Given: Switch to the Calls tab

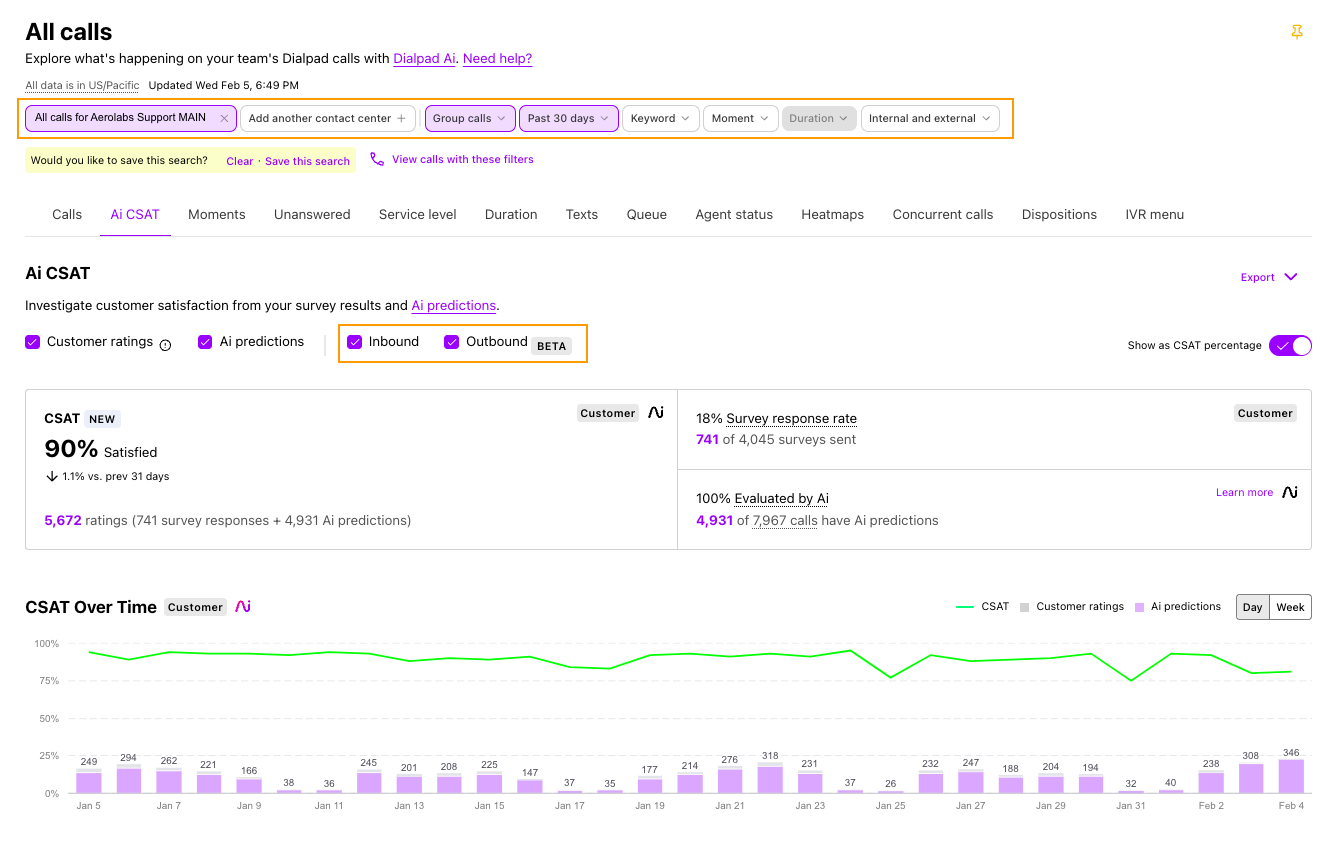Looking at the screenshot, I should 67,214.
